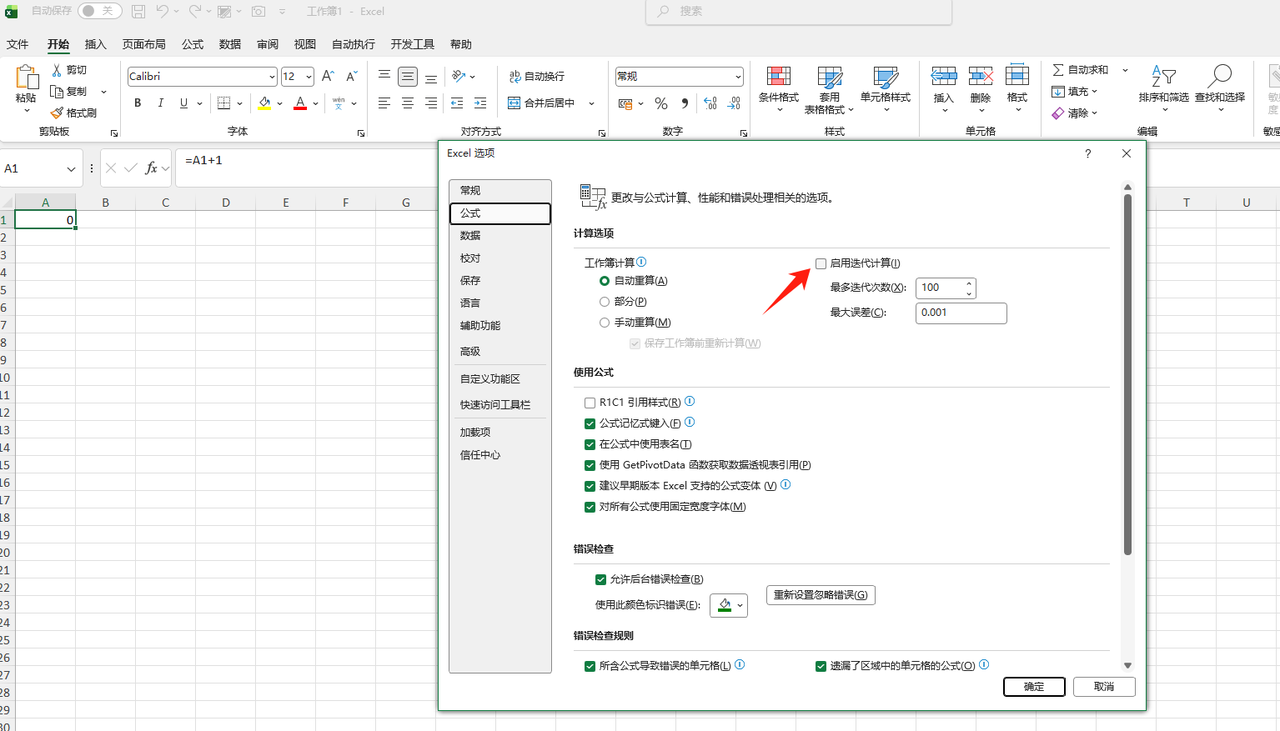The width and height of the screenshot is (1280, 731).
Task: Select Partial (部分) calculation radio
Action: (604, 301)
